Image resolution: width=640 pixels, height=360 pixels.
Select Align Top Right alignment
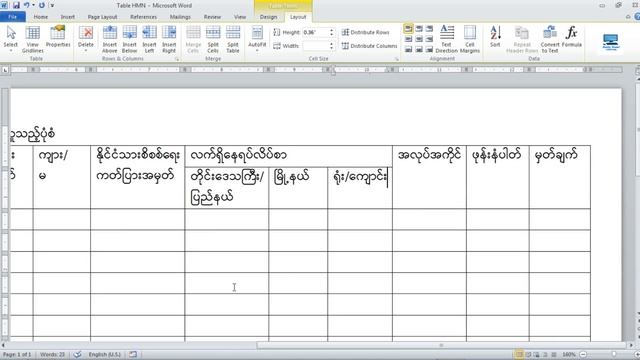[x=429, y=29]
